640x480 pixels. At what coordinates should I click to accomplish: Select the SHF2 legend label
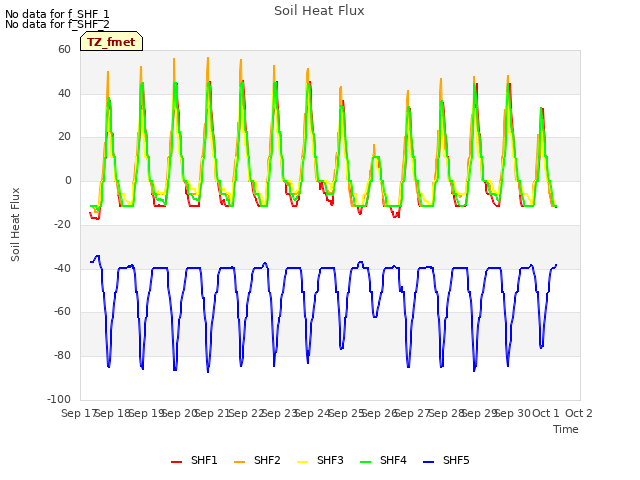[x=267, y=460]
